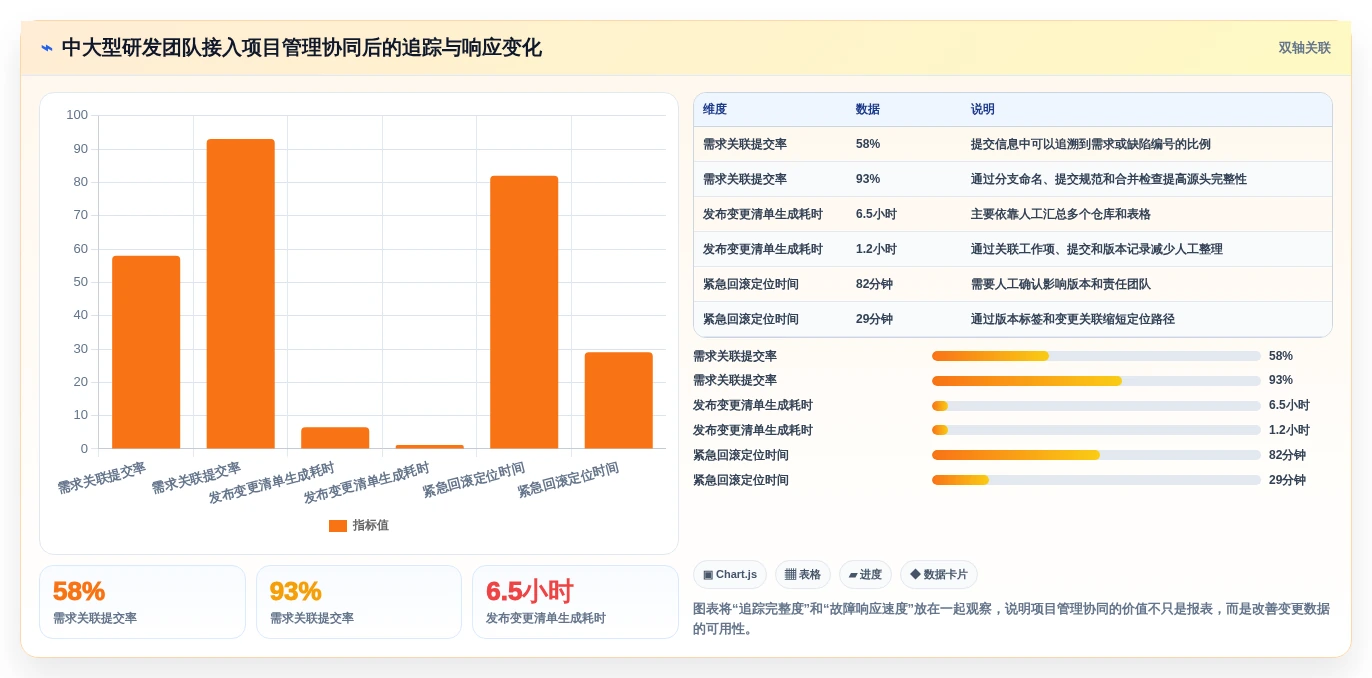Click the 82分钟 value beside its progress bar
The image size is (1372, 678).
click(x=1287, y=455)
